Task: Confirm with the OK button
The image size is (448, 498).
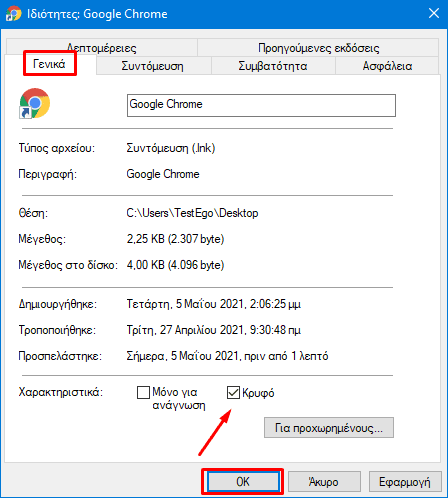Action: (243, 482)
